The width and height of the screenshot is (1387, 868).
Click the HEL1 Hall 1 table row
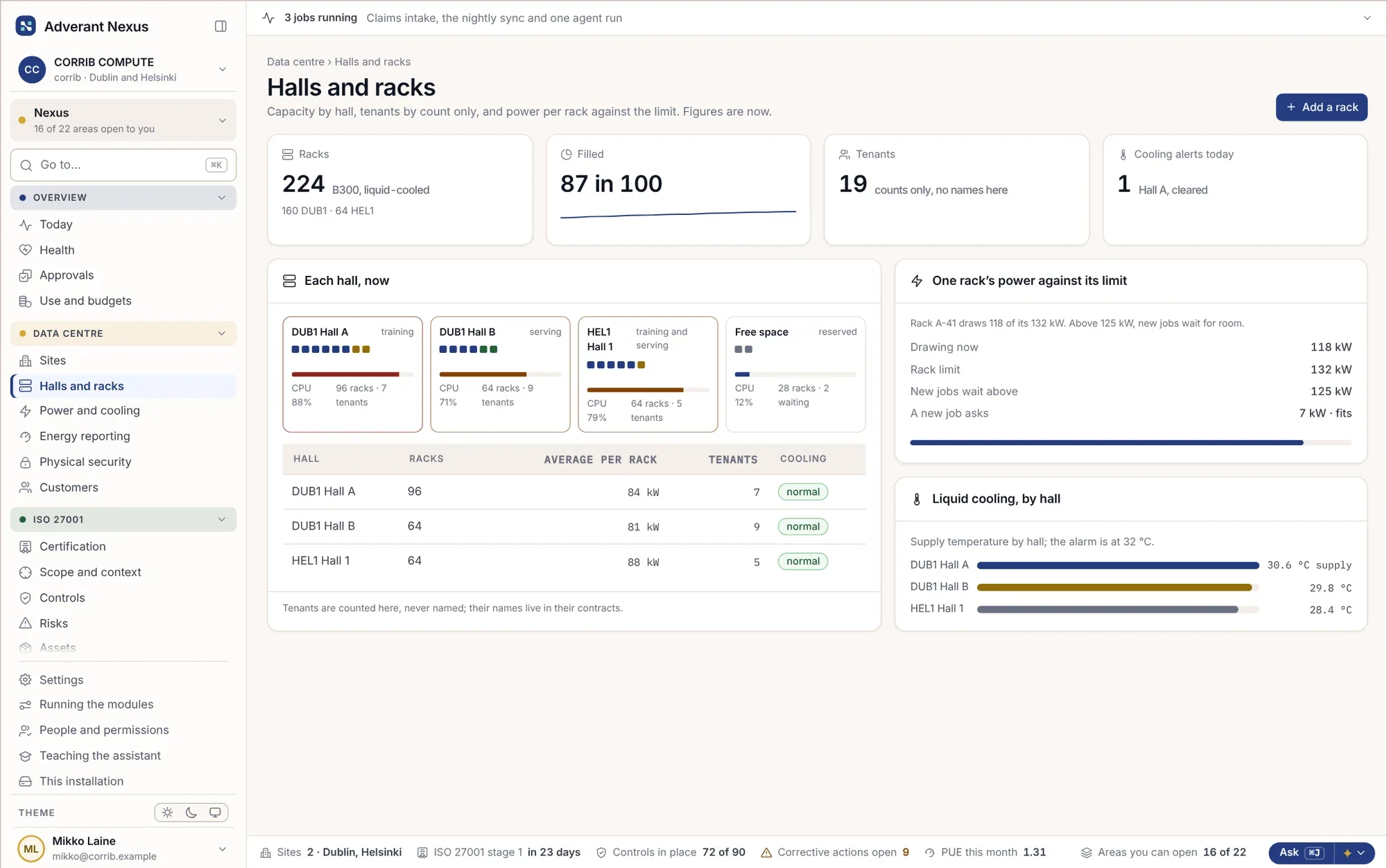(574, 562)
